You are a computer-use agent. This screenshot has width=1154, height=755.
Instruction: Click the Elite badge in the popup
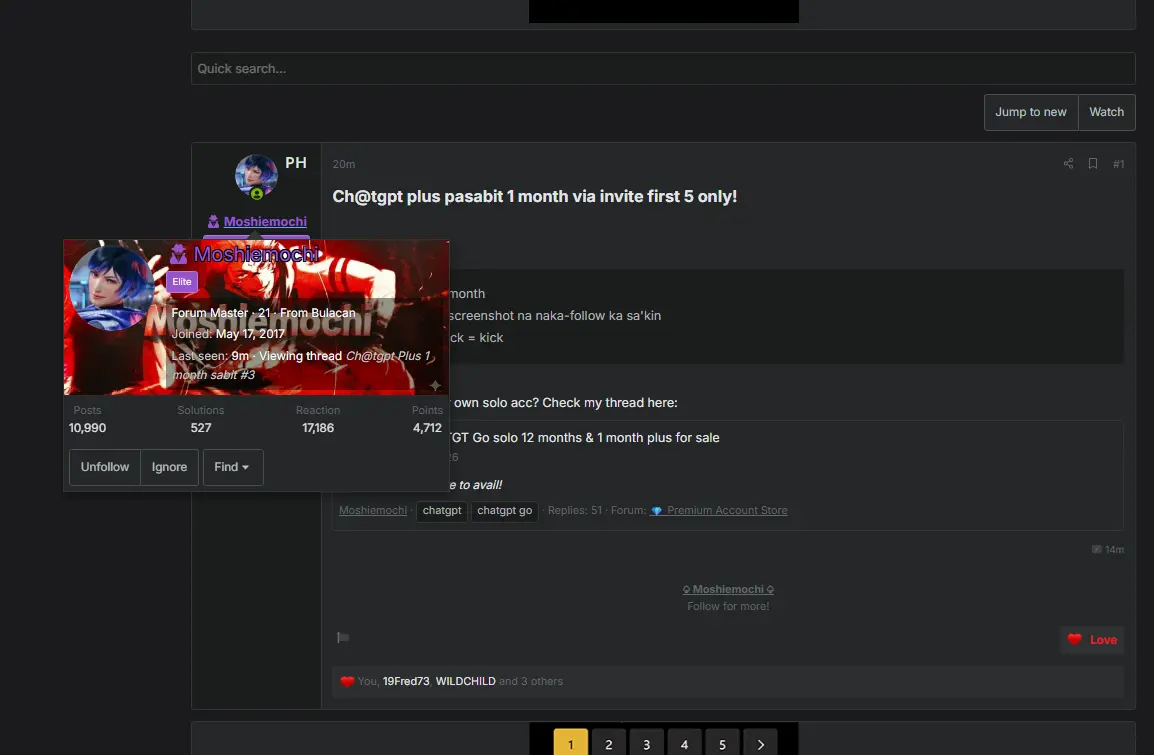point(182,282)
